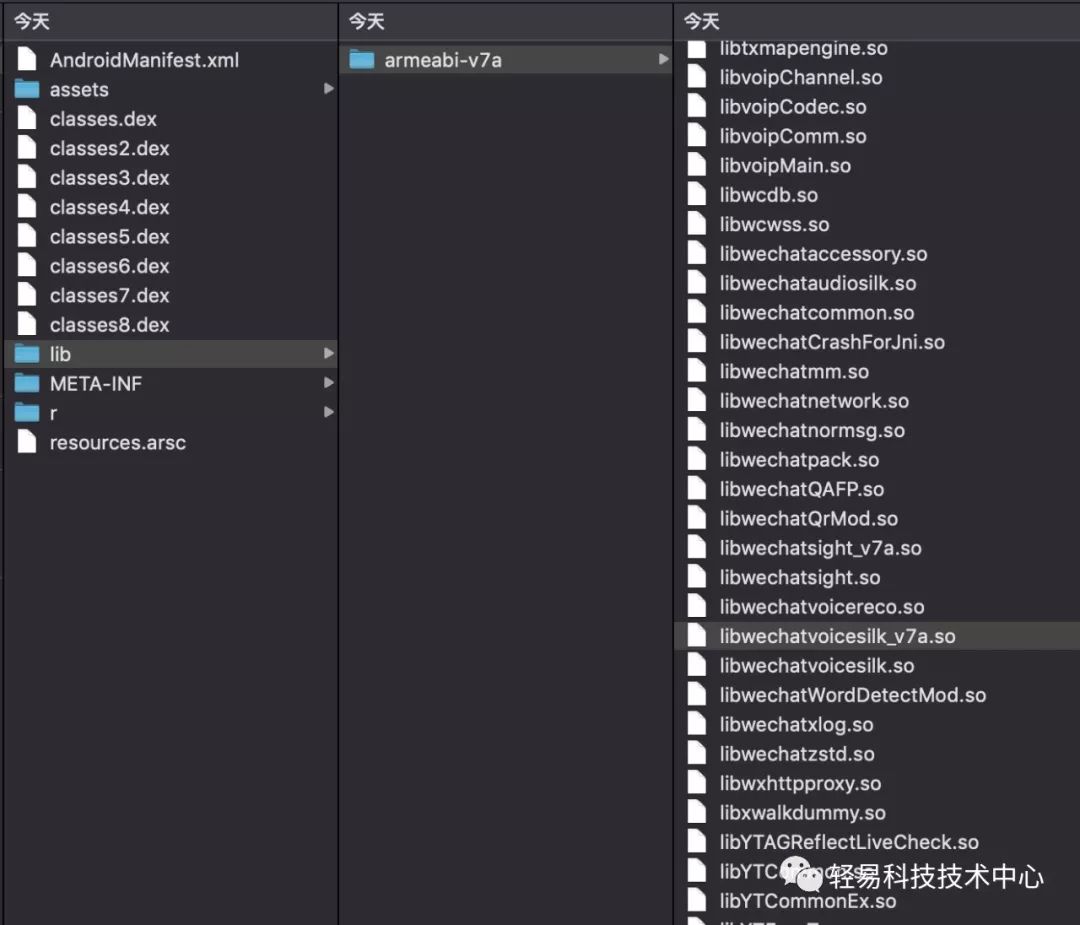Click the libwechatcommon.so file icon

[697, 312]
